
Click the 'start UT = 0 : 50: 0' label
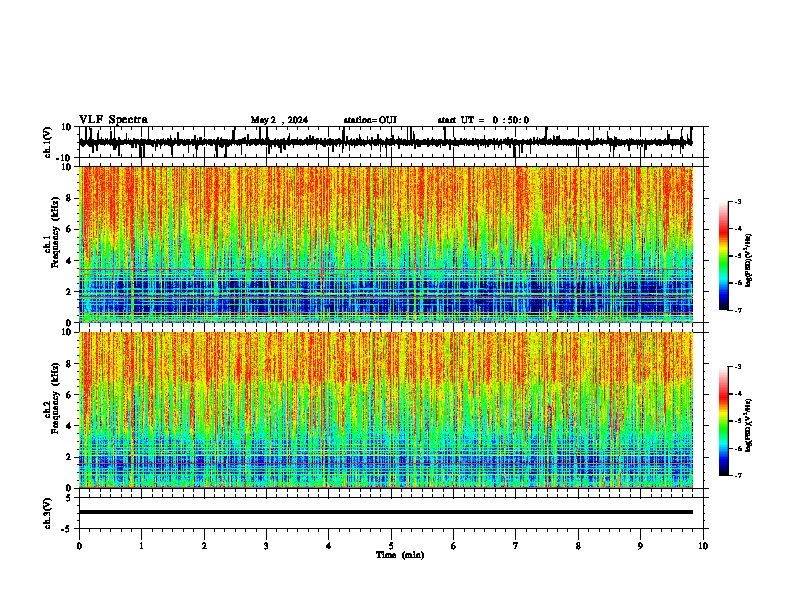(x=483, y=120)
